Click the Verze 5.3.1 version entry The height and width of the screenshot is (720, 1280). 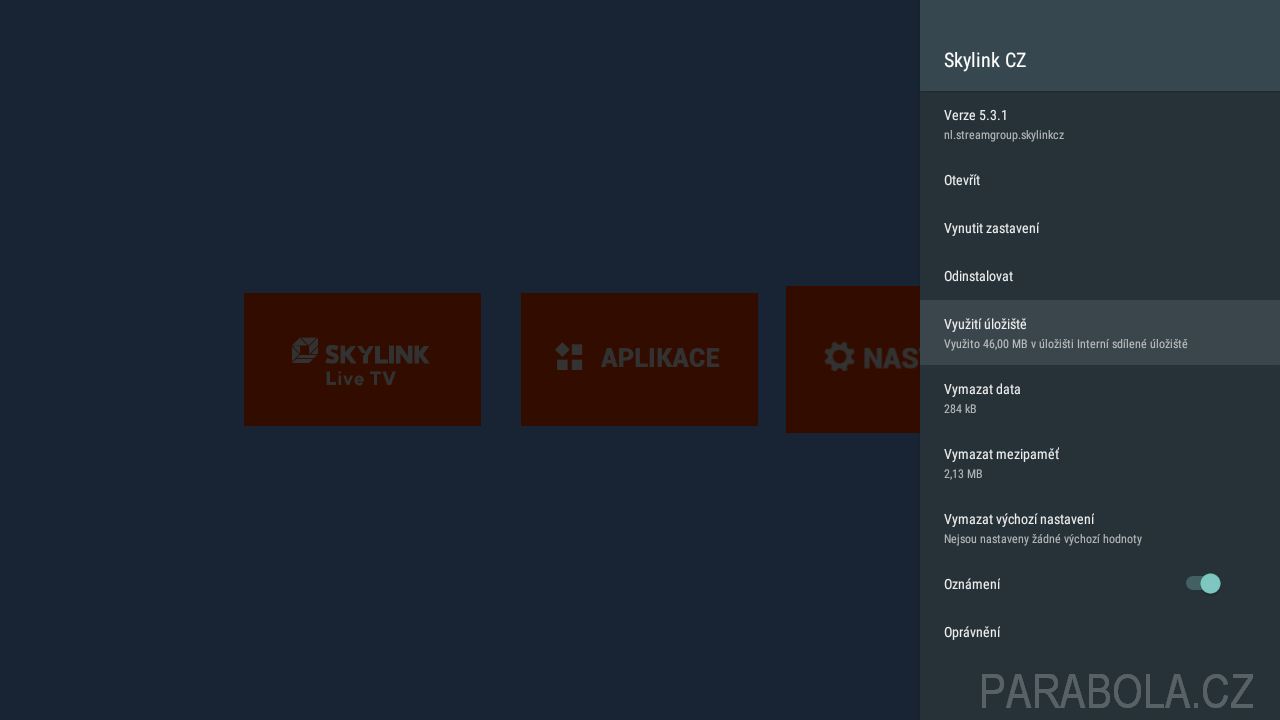tap(1100, 124)
